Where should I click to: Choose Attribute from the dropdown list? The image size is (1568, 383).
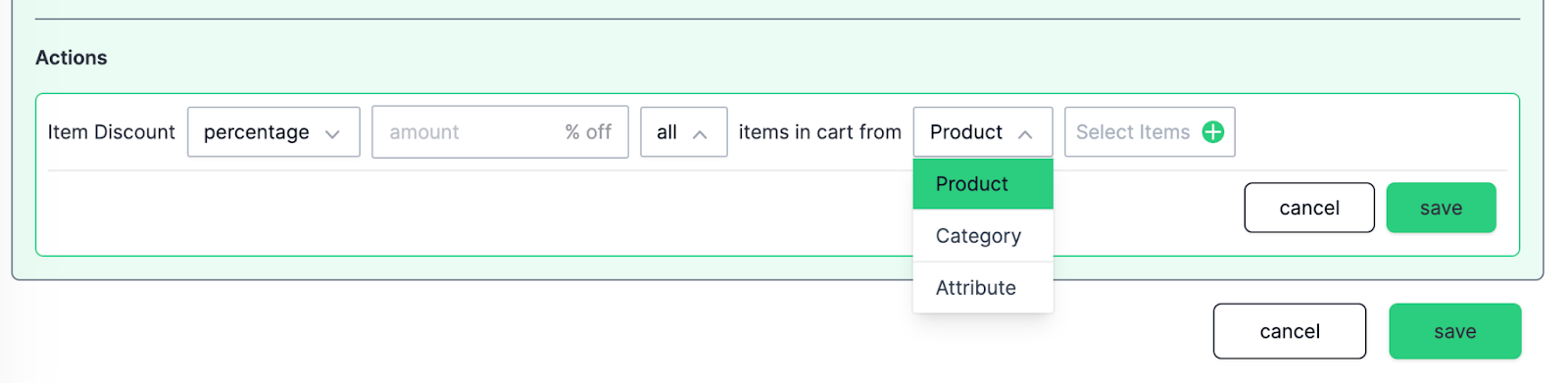click(x=983, y=288)
